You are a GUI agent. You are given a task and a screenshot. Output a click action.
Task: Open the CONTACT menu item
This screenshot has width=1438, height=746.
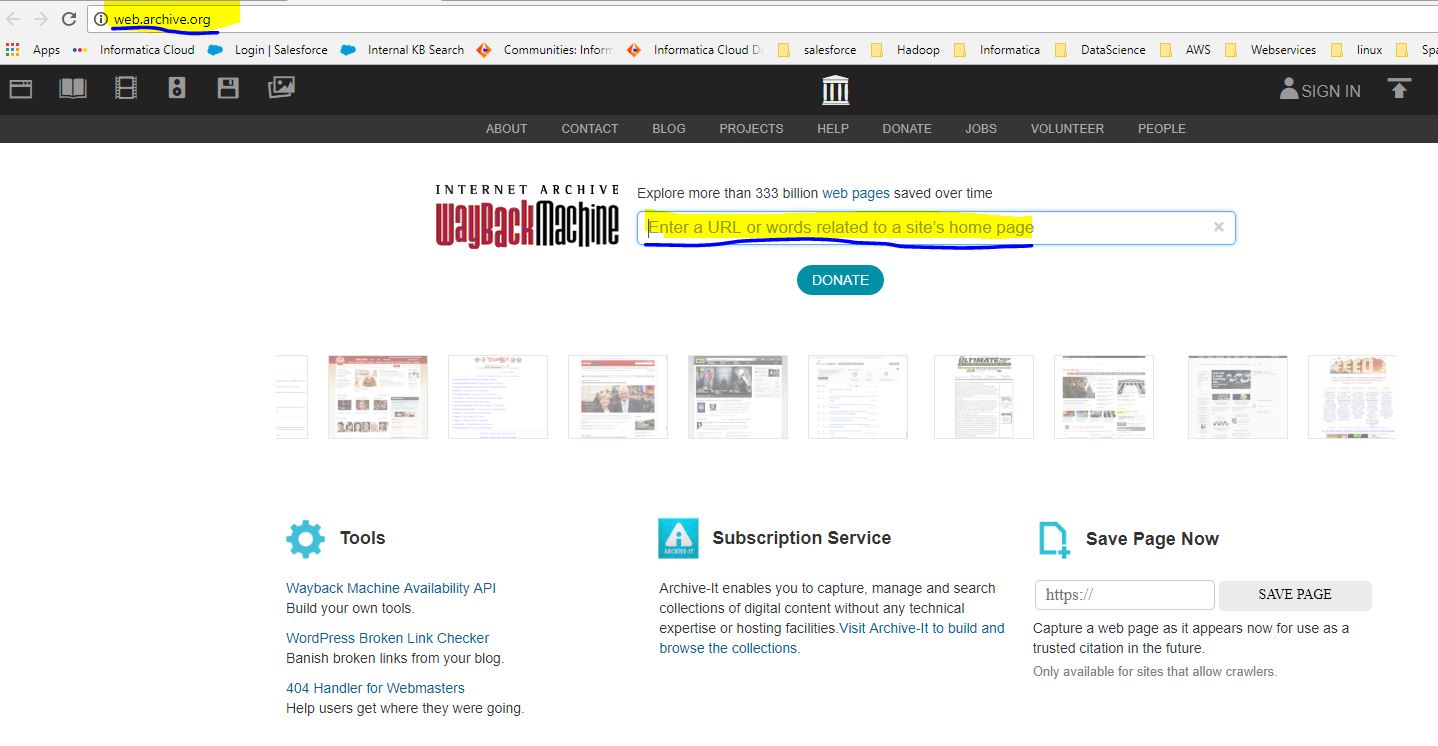590,129
